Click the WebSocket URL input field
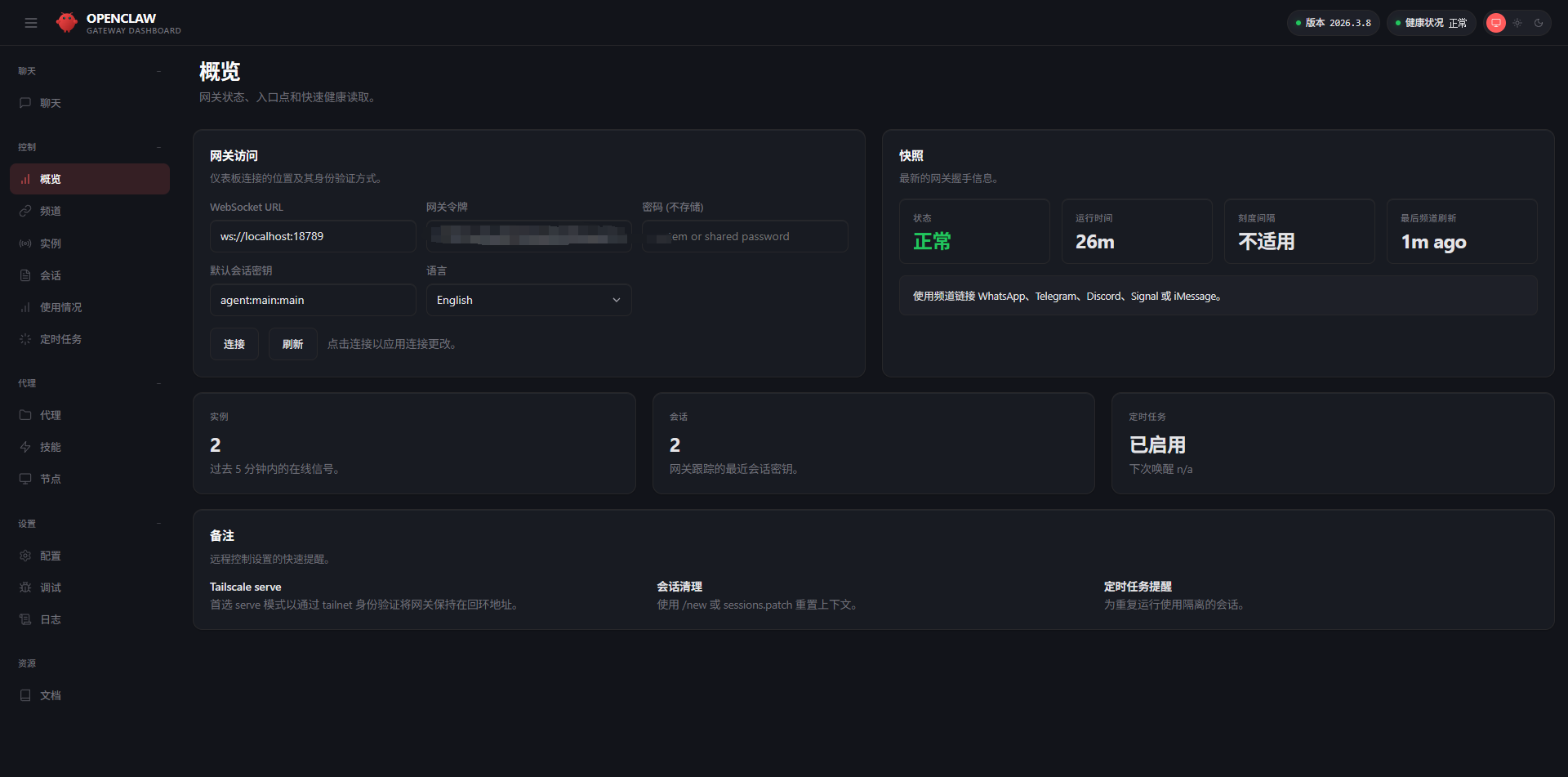Screen dimensions: 1568x777 [313, 236]
